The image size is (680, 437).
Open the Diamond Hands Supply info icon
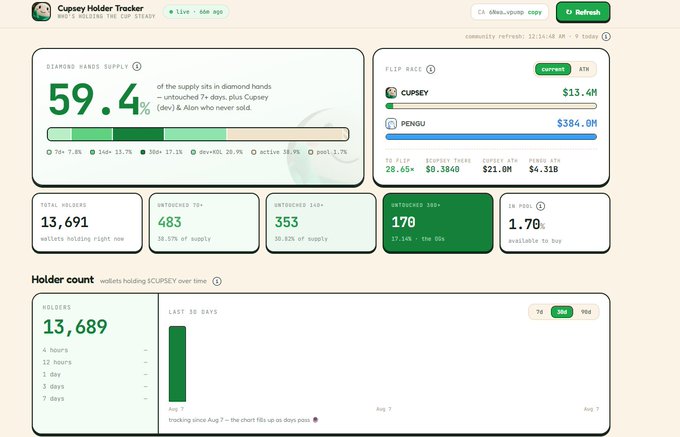click(x=137, y=66)
